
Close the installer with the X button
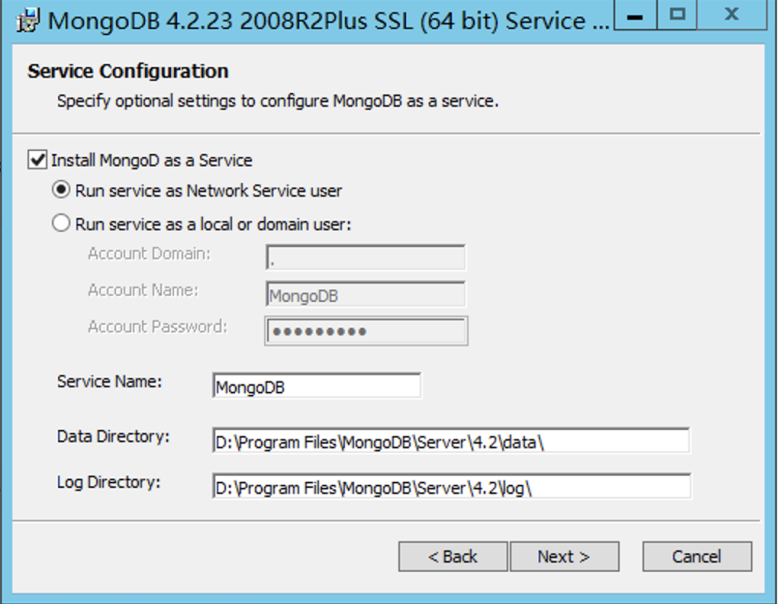[x=731, y=15]
